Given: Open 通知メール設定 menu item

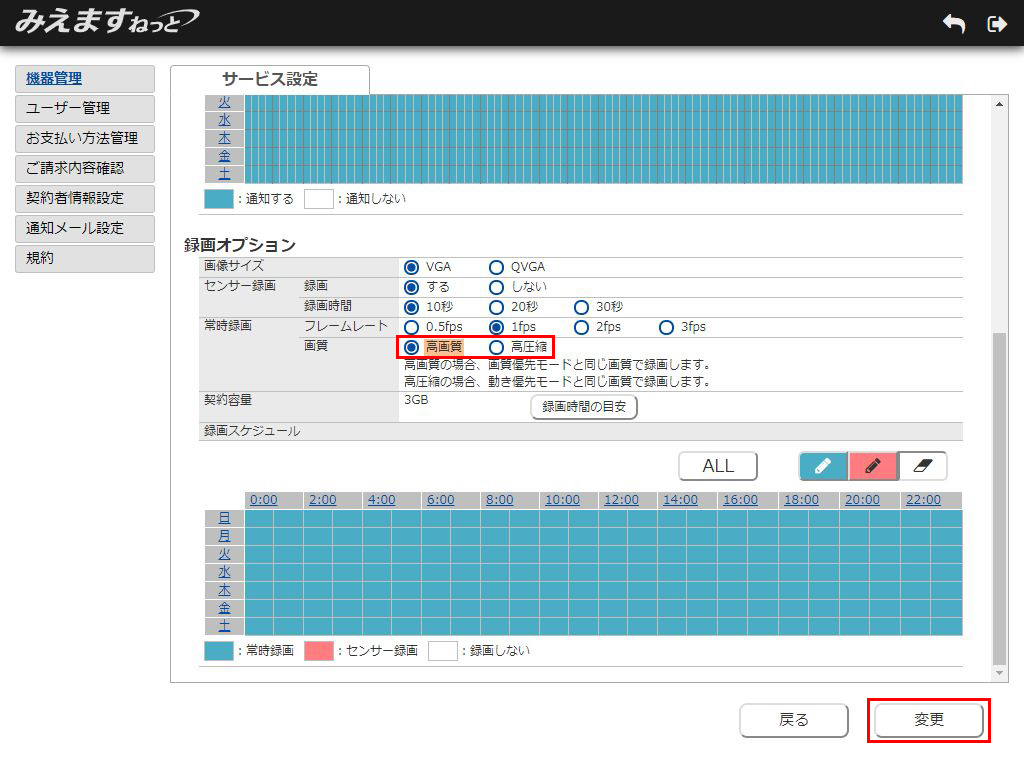Looking at the screenshot, I should [85, 228].
